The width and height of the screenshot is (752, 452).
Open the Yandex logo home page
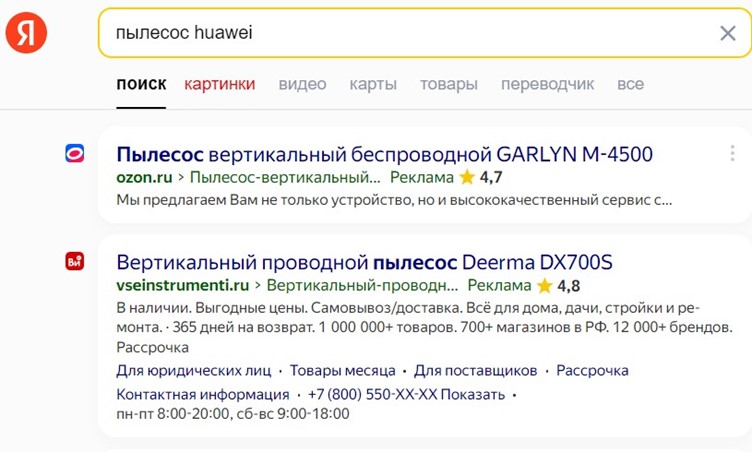[26, 33]
